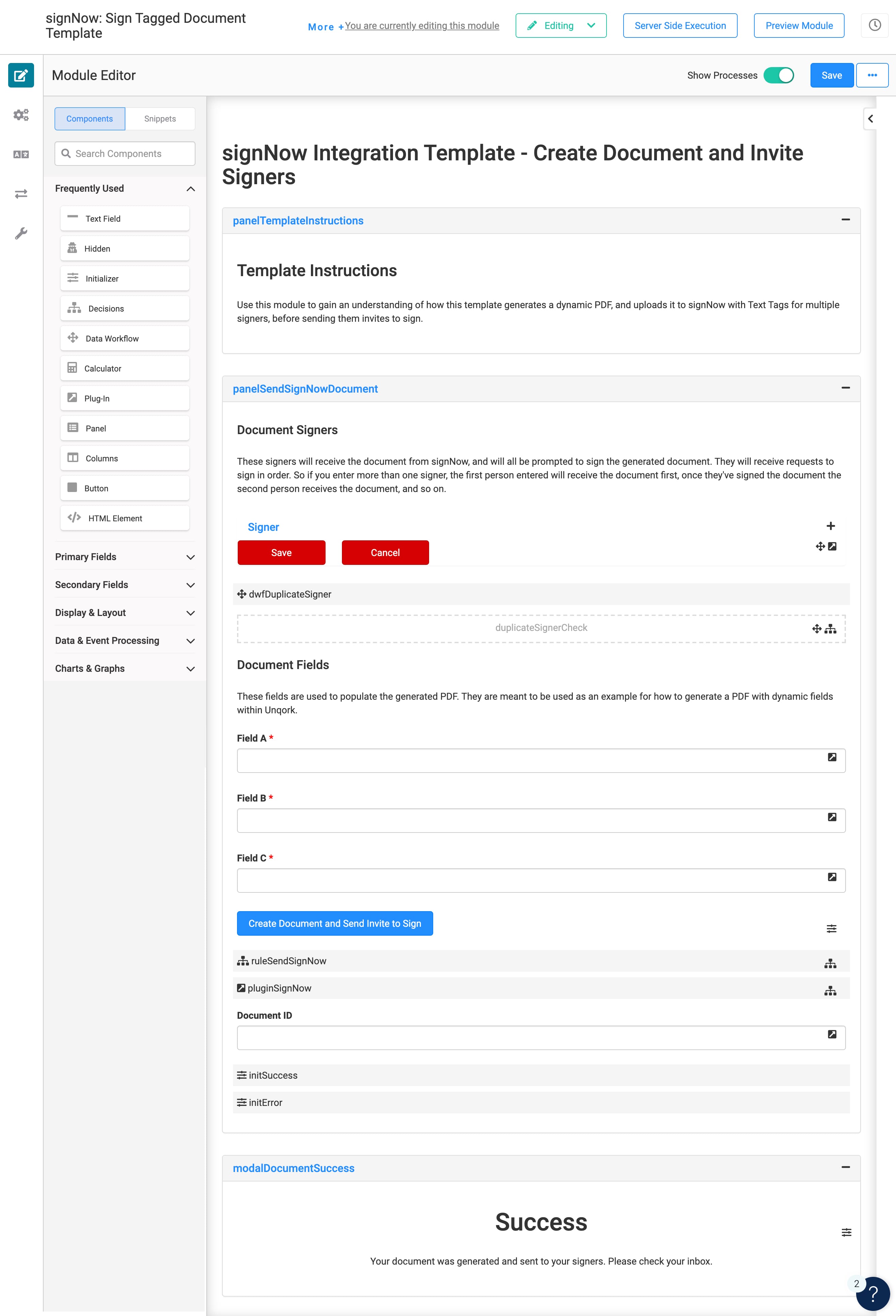
Task: Add the Button component
Action: 125,489
